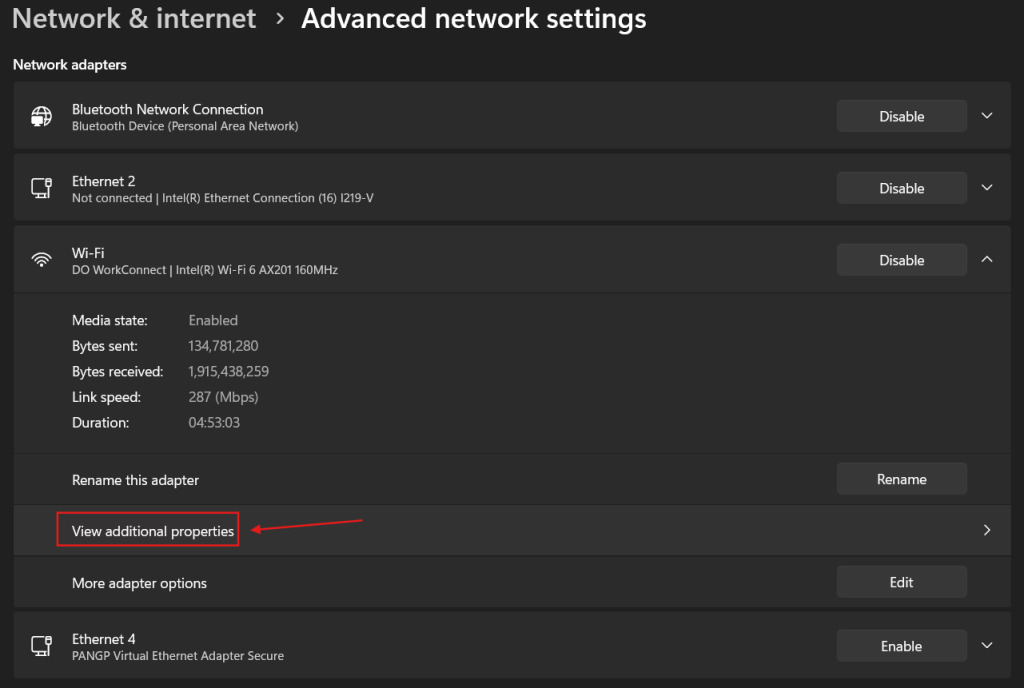Open the View additional properties chevron arrow
Image resolution: width=1024 pixels, height=688 pixels.
[x=987, y=530]
